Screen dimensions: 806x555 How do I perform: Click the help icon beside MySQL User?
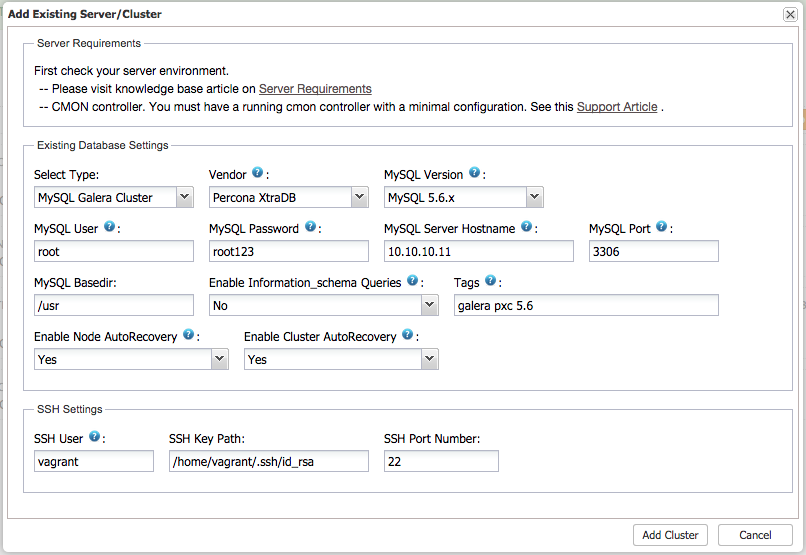[109, 227]
